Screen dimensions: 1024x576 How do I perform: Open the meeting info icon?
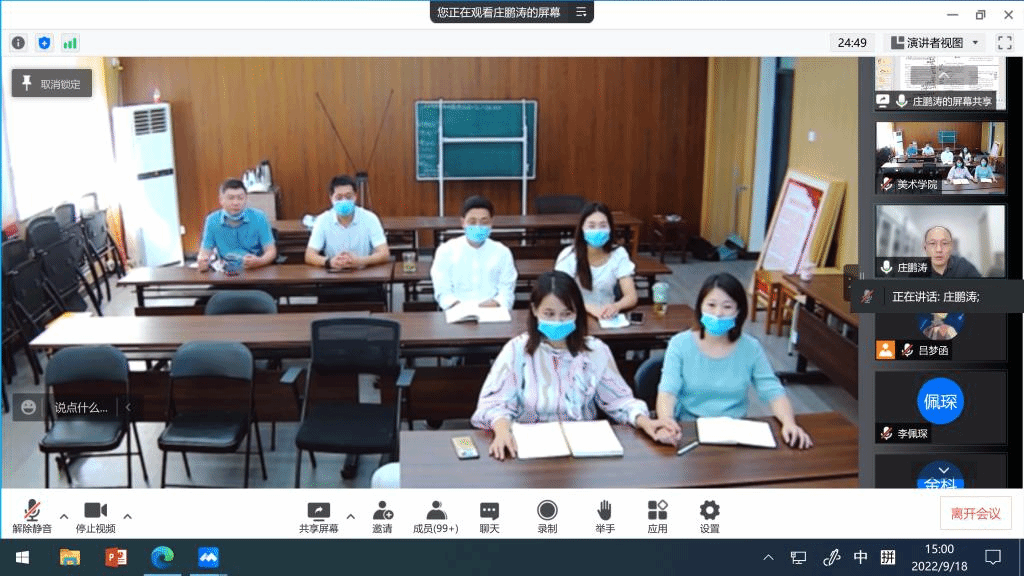(18, 43)
